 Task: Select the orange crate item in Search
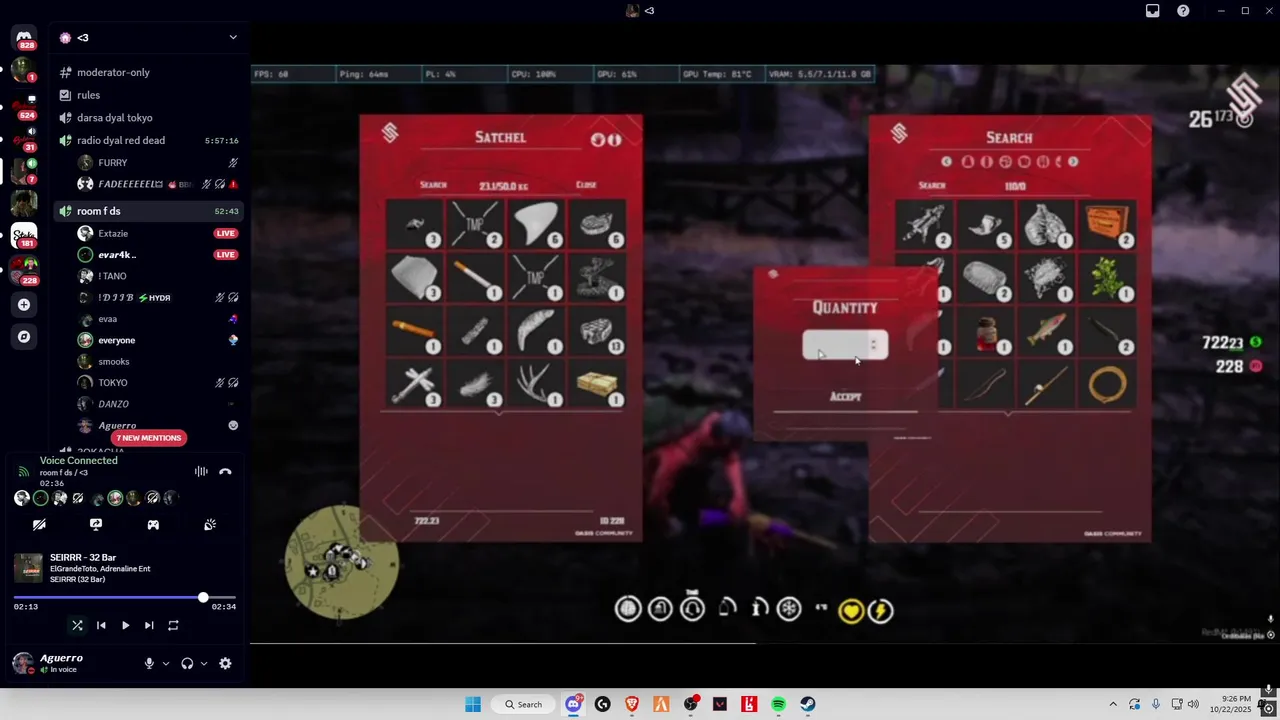(1107, 224)
